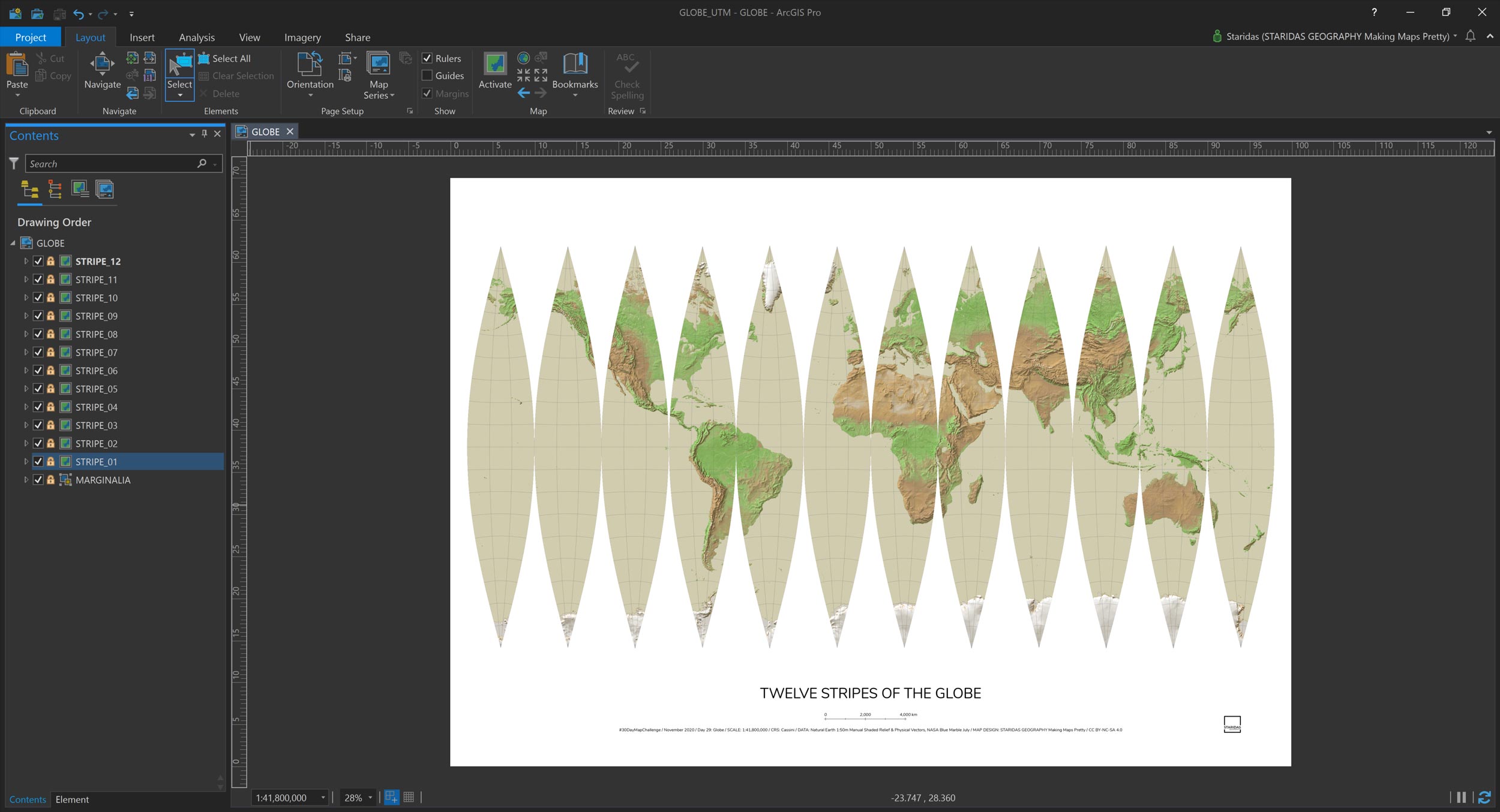Image resolution: width=1500 pixels, height=812 pixels.
Task: Click the Map Series icon
Action: coord(378,64)
